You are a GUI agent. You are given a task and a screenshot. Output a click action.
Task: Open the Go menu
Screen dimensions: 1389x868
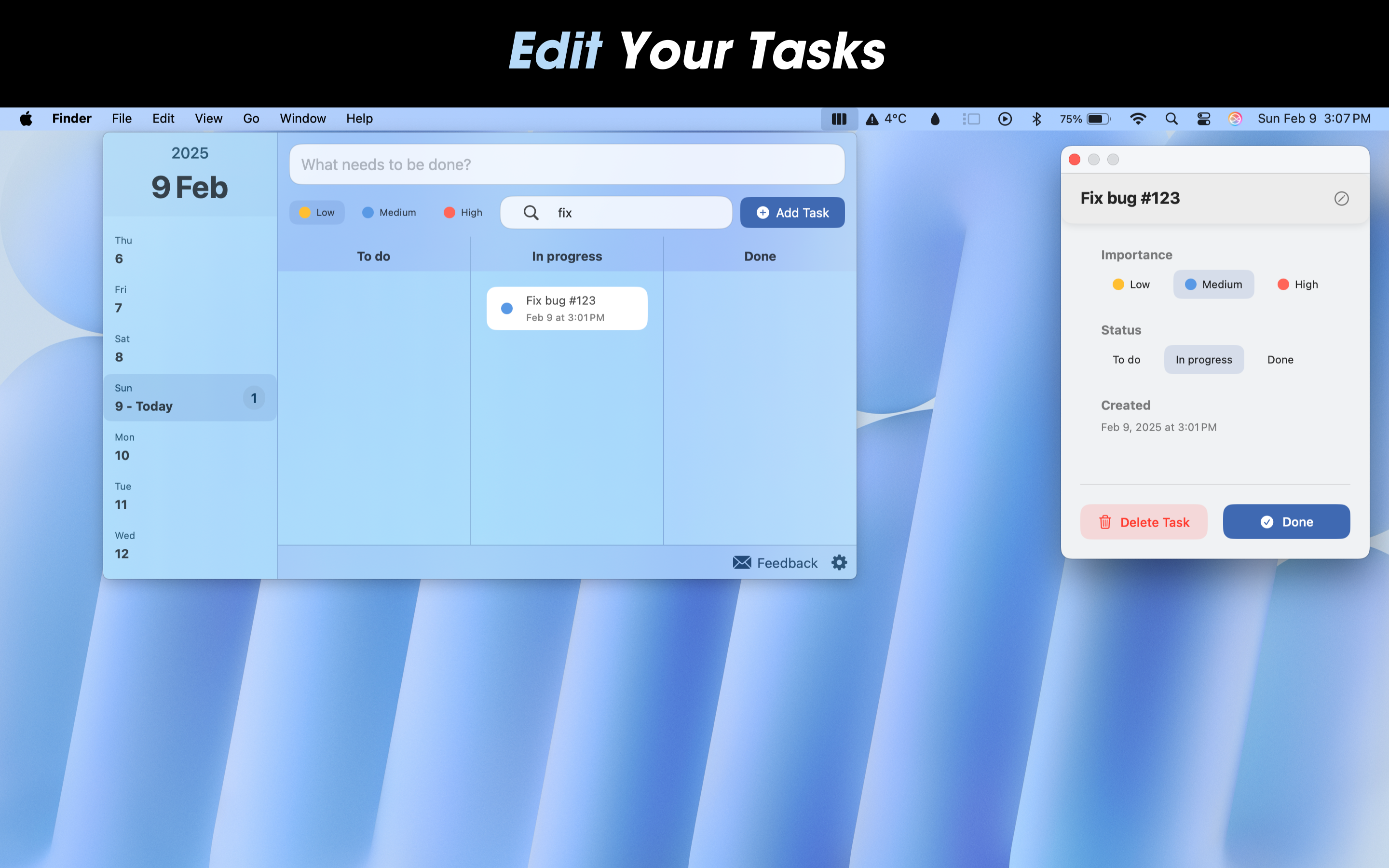point(251,119)
